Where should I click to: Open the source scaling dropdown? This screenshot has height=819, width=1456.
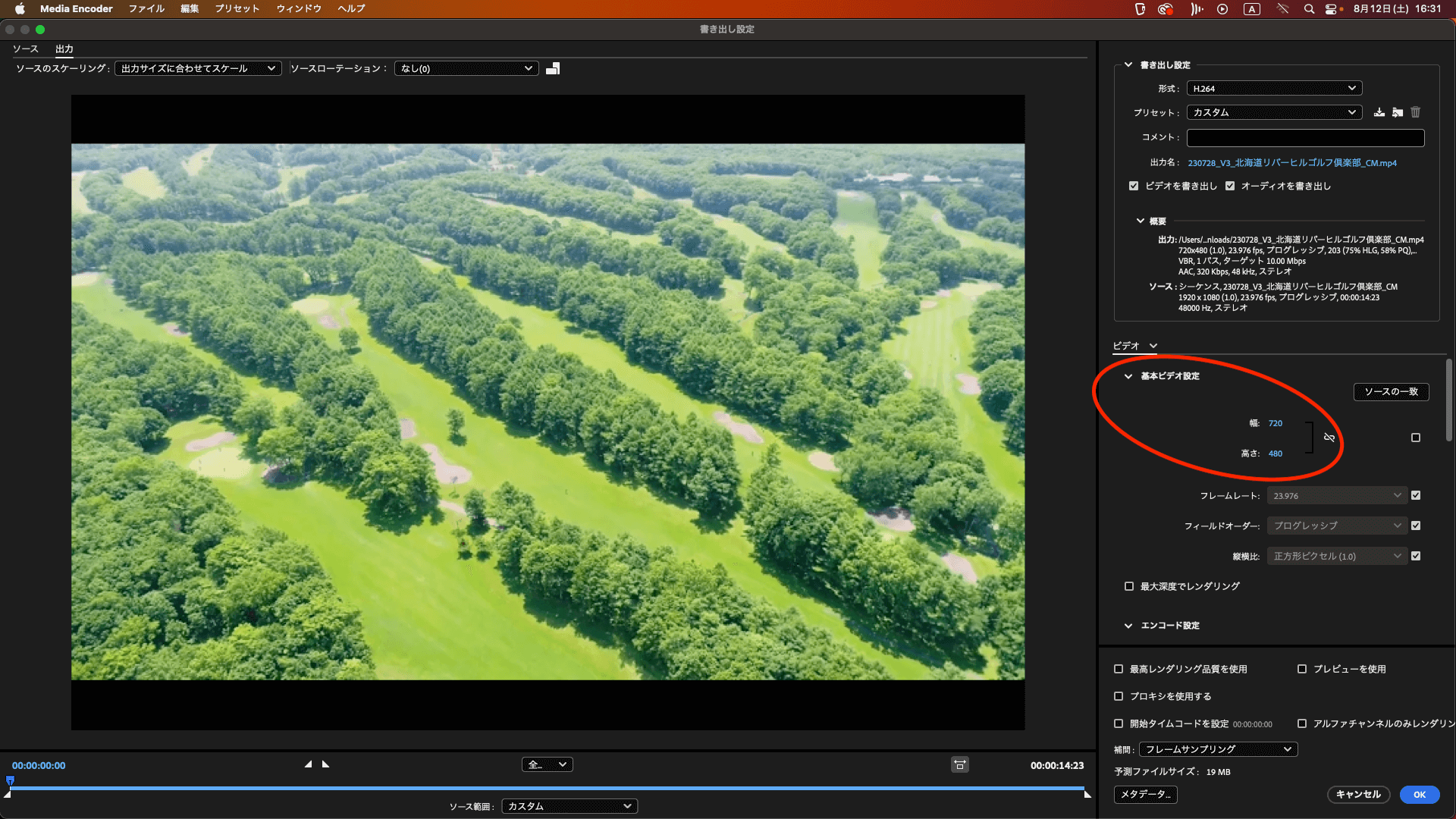[x=198, y=68]
